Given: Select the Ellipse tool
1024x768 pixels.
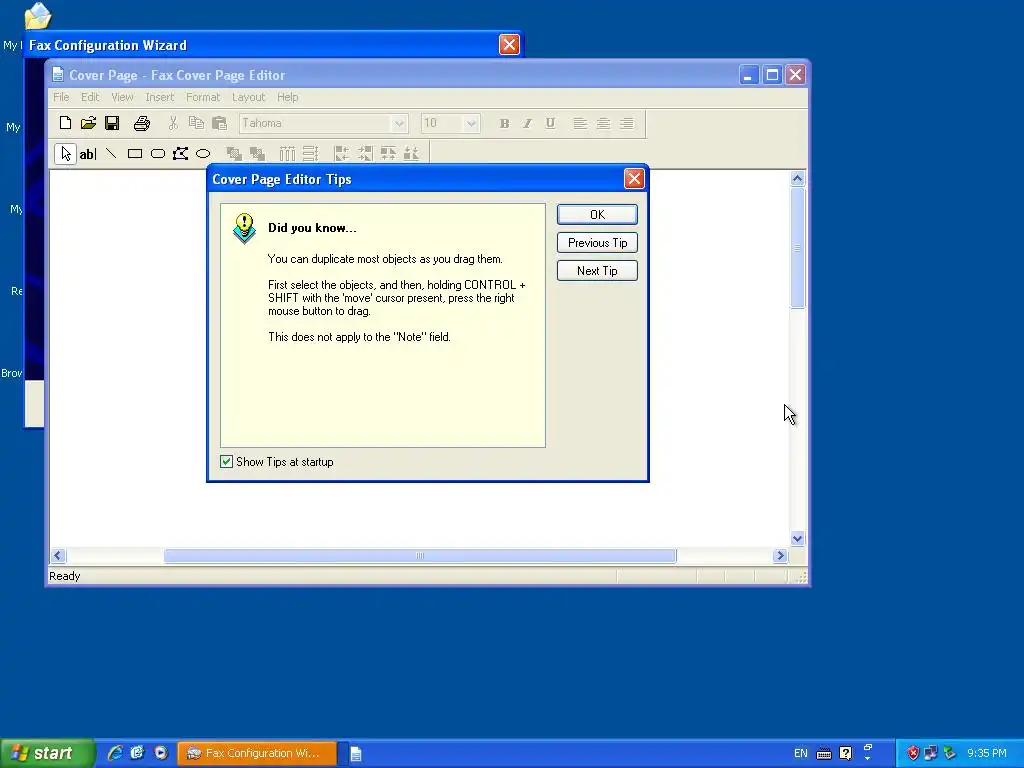Looking at the screenshot, I should pyautogui.click(x=203, y=154).
